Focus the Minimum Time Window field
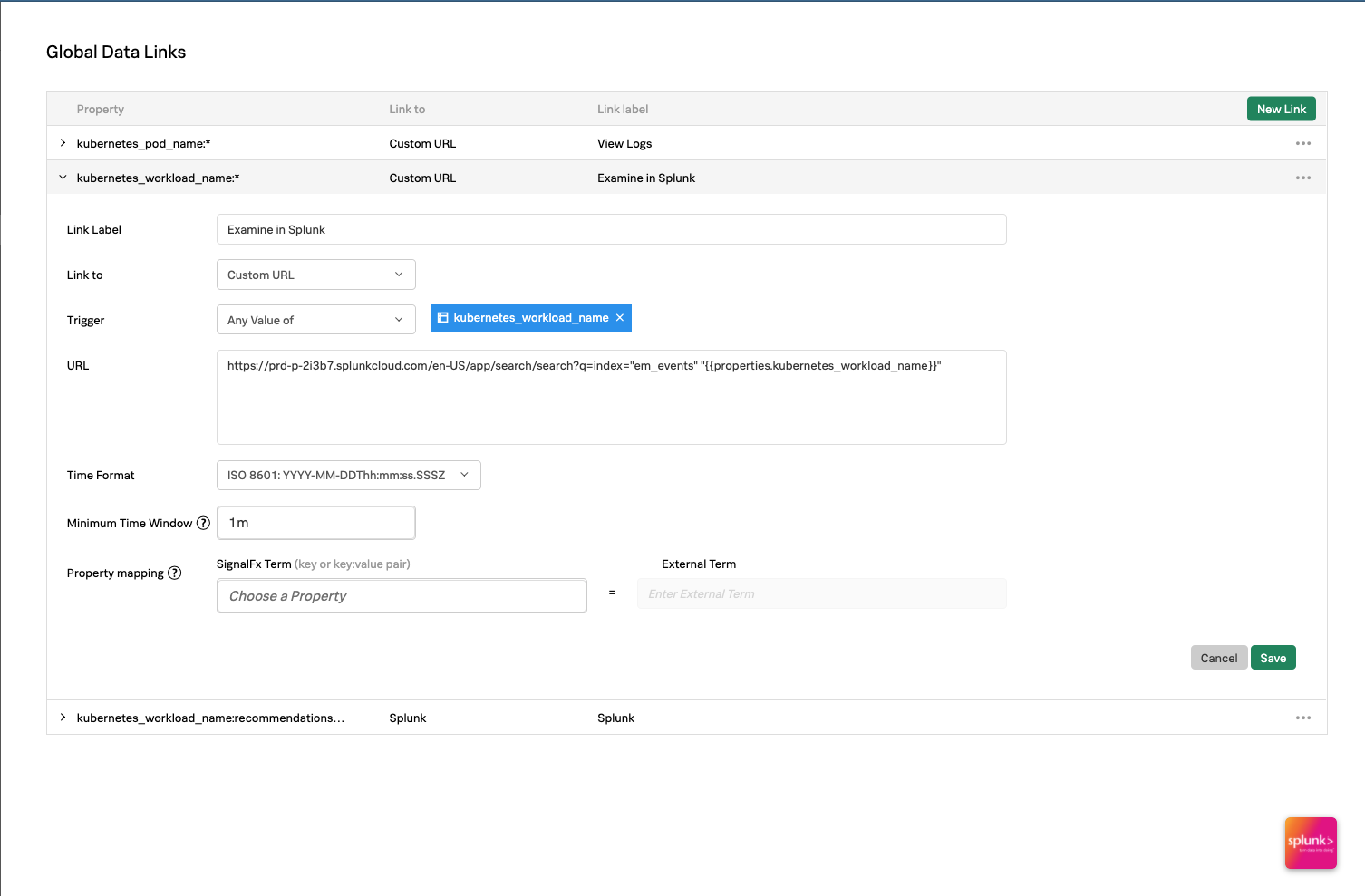Screen dimensions: 1365x896 pyautogui.click(x=315, y=523)
